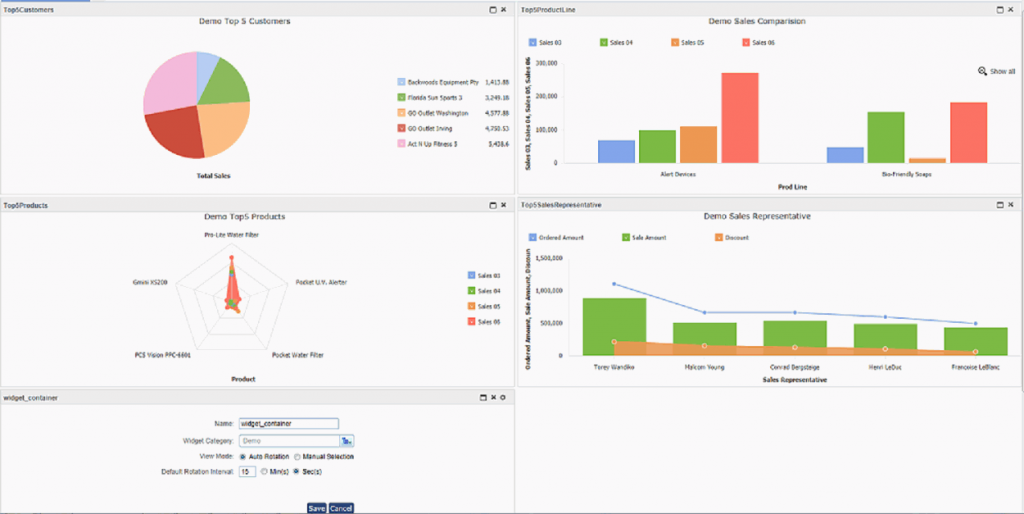Close the Top5Customers panel
This screenshot has width=1024, height=514.
503,10
